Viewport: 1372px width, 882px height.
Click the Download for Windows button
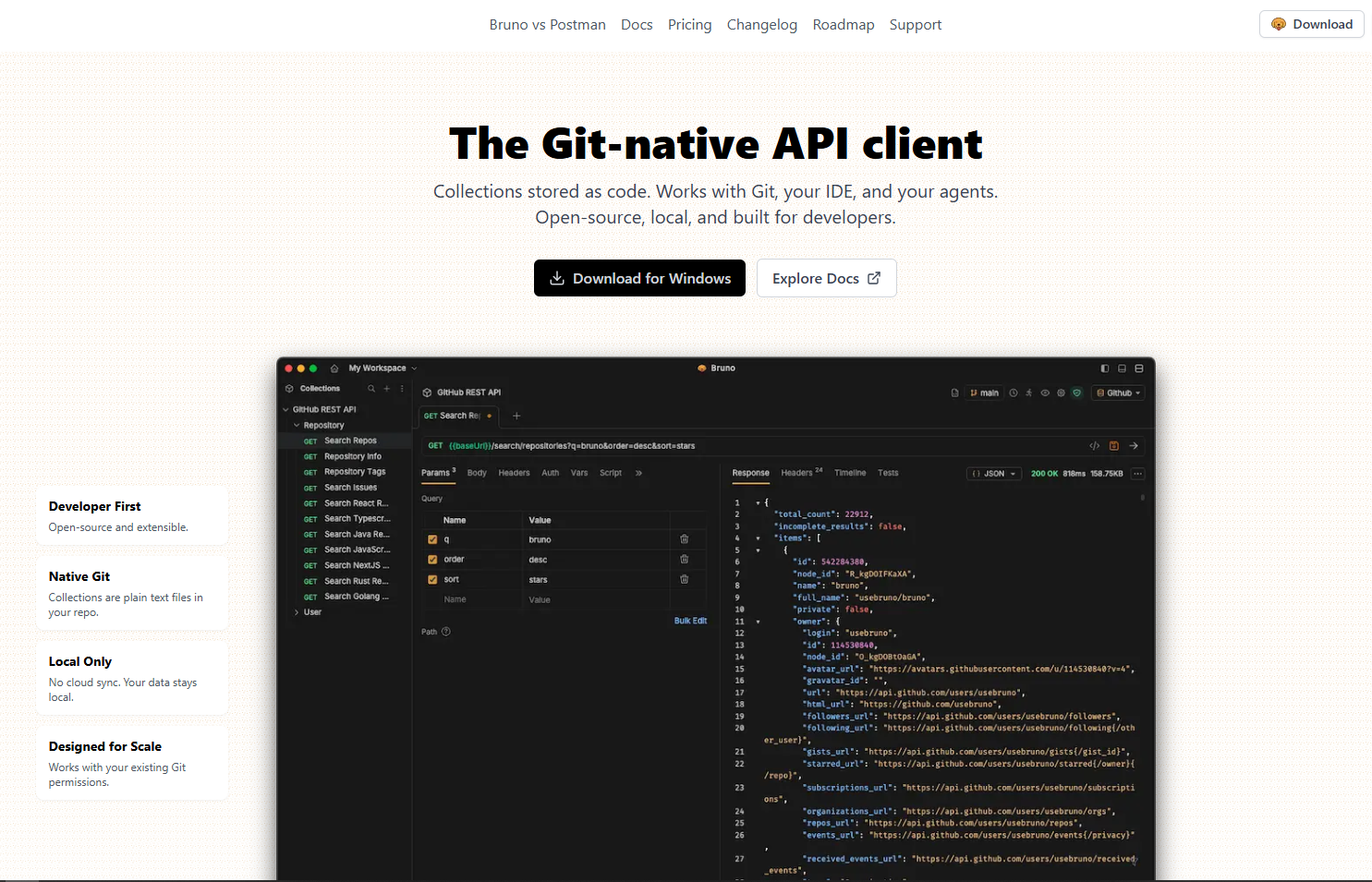(x=638, y=277)
